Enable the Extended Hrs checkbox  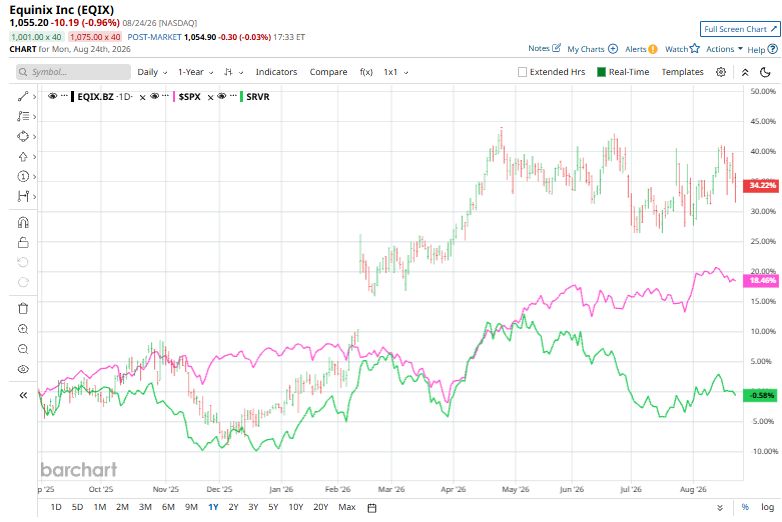(x=522, y=72)
